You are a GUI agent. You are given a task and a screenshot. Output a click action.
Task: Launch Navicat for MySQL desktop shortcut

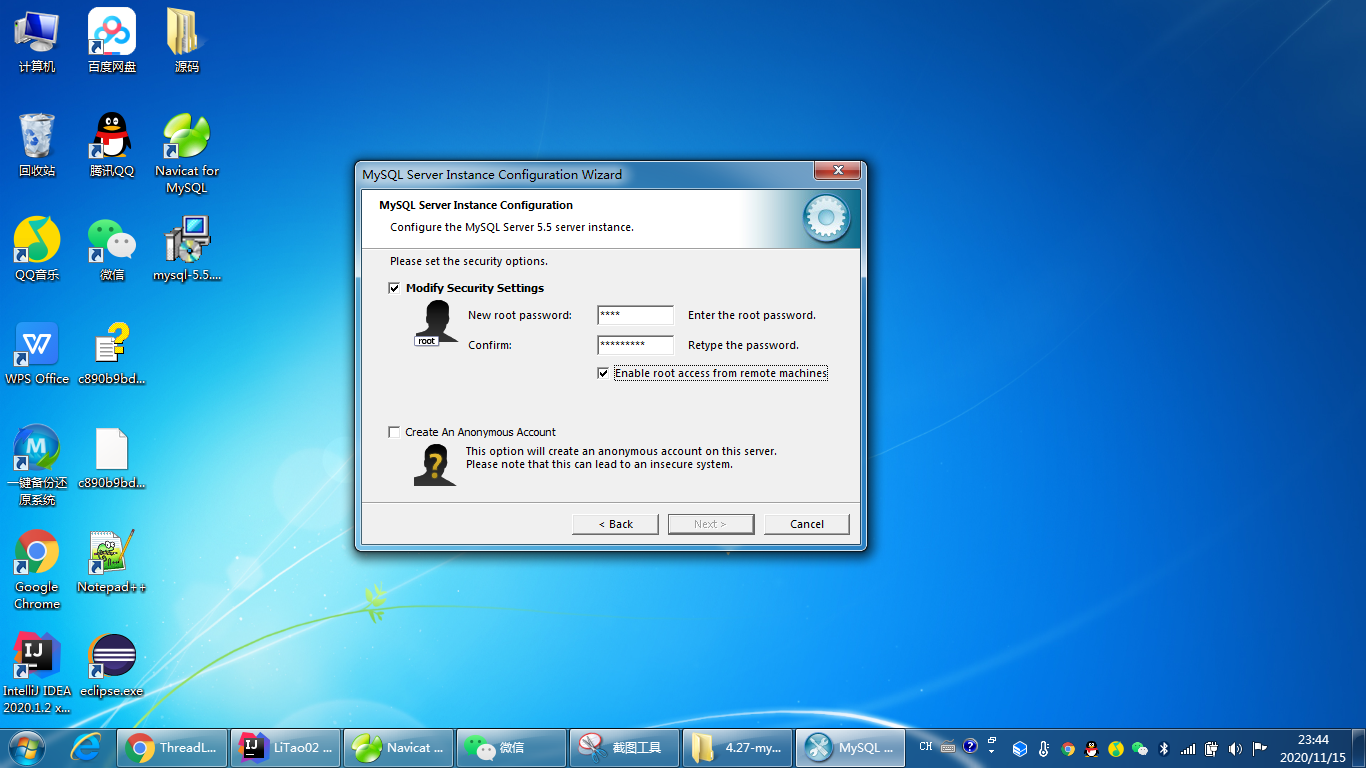click(187, 152)
